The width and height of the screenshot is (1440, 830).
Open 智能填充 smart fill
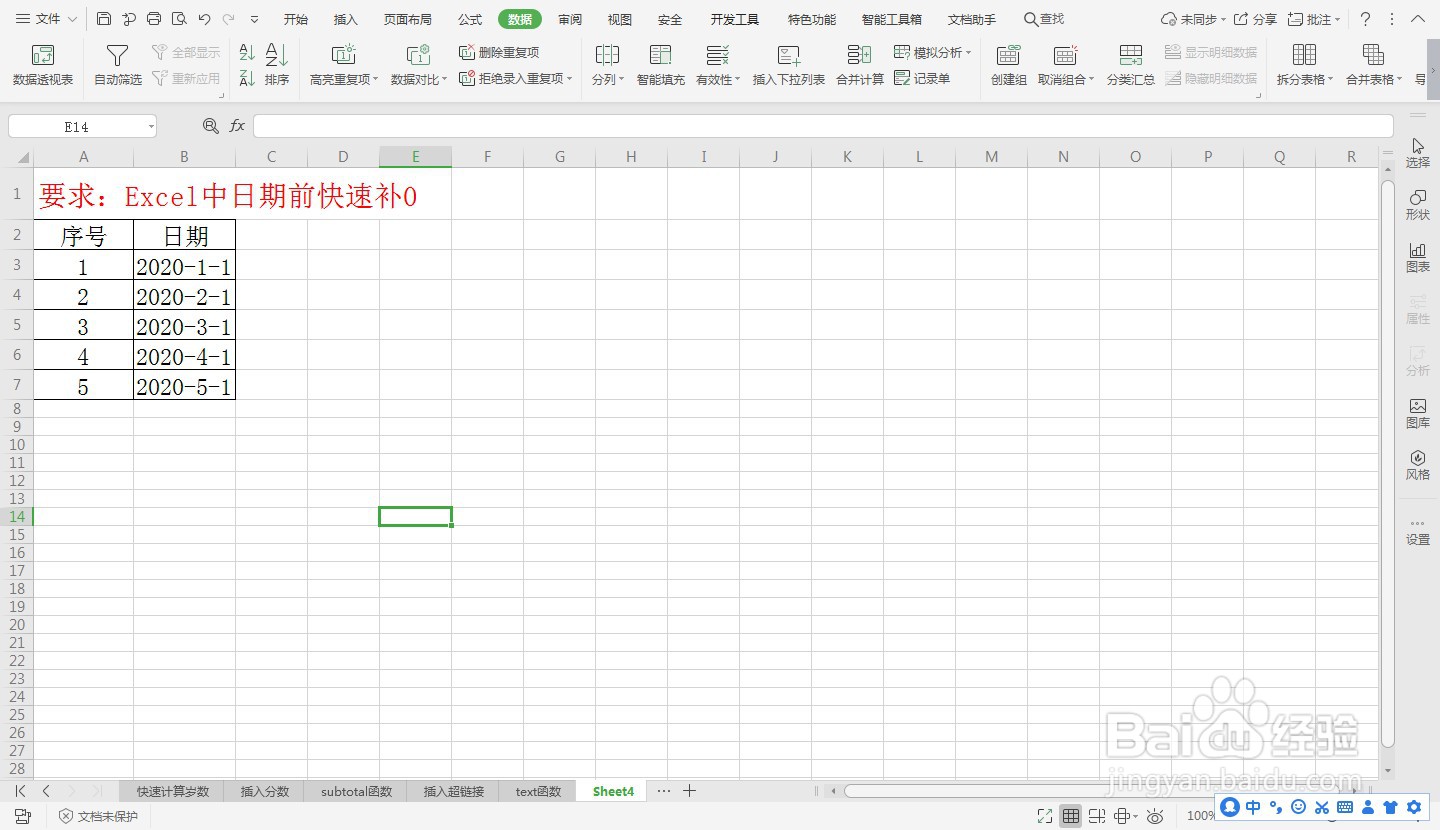[x=661, y=65]
